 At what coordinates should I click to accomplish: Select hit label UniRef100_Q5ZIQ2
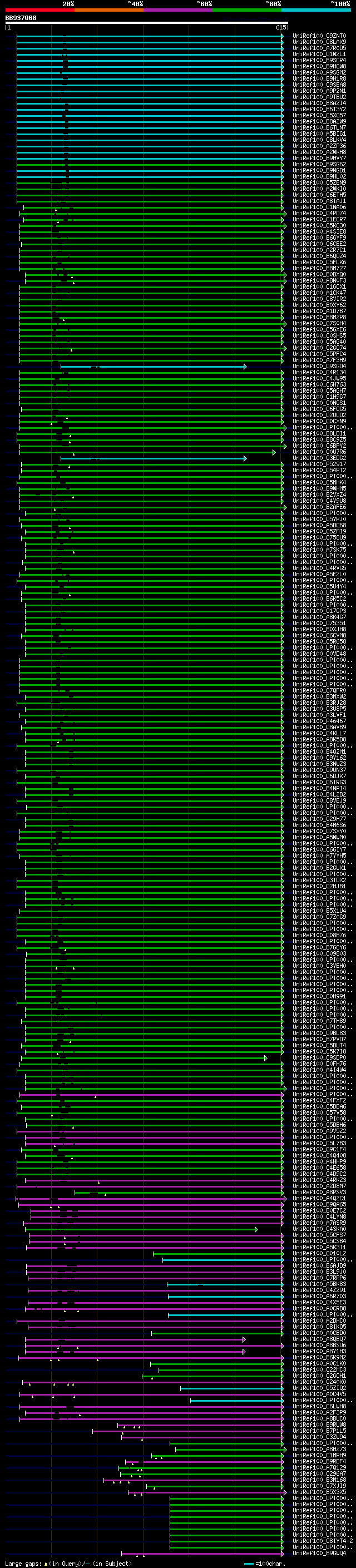point(319,1387)
